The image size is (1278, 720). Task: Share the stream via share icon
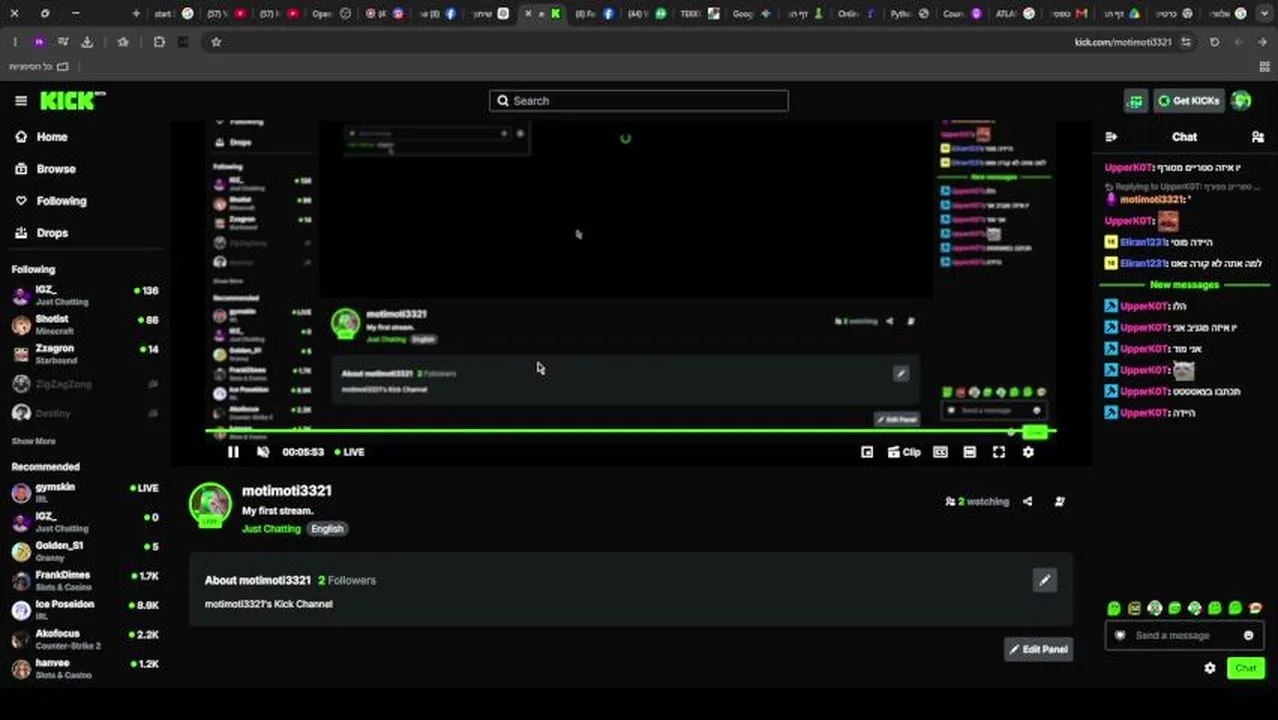click(x=1027, y=501)
